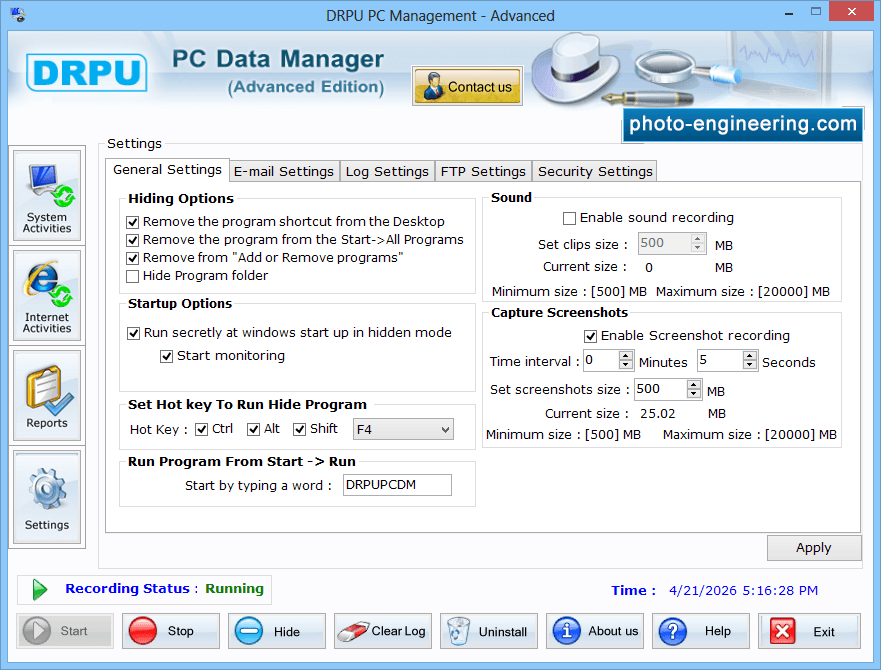Click the DRPU logo
The image size is (881, 670).
[x=87, y=73]
